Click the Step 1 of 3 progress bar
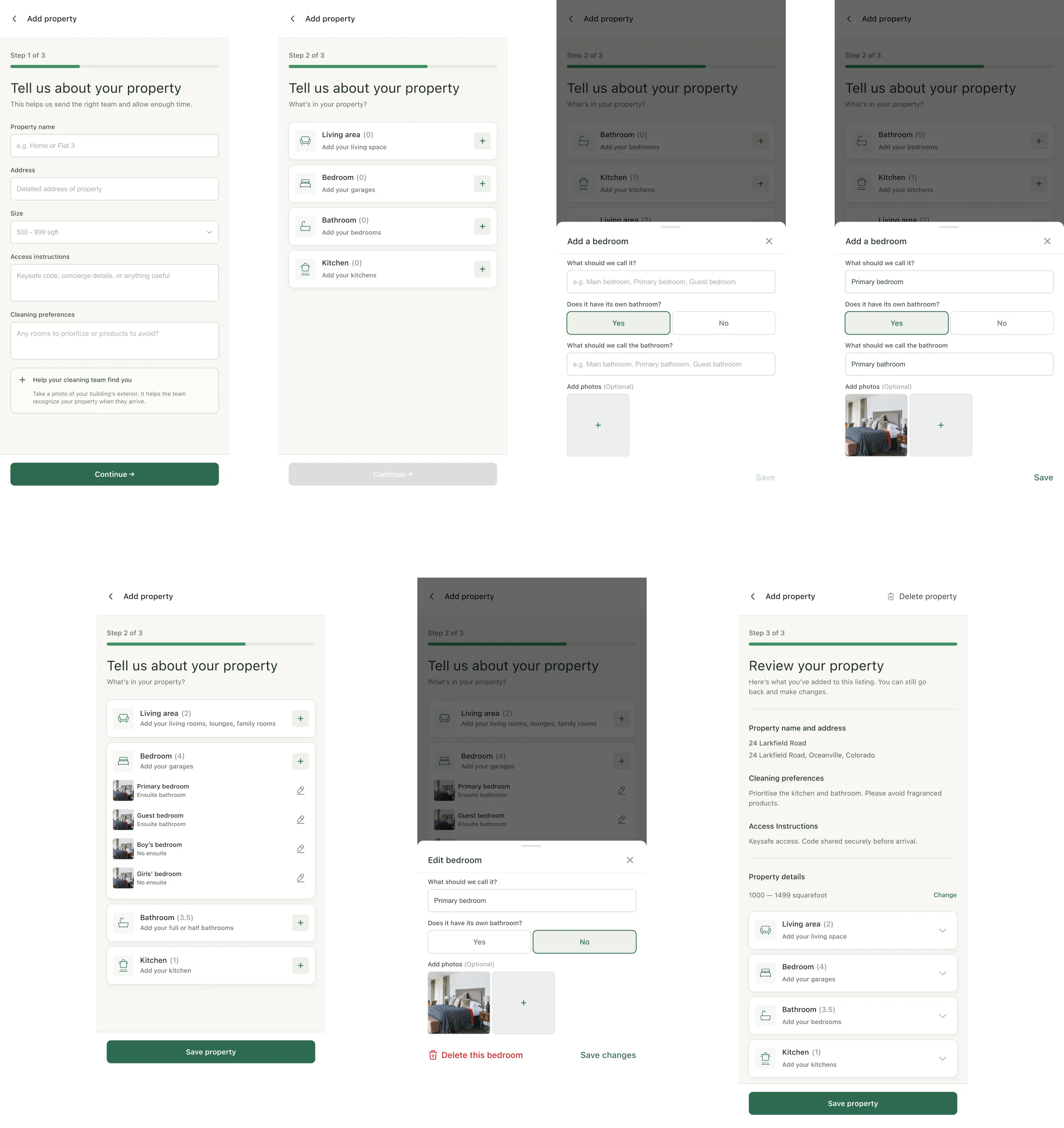Viewport: 1064px width, 1128px height. click(115, 66)
